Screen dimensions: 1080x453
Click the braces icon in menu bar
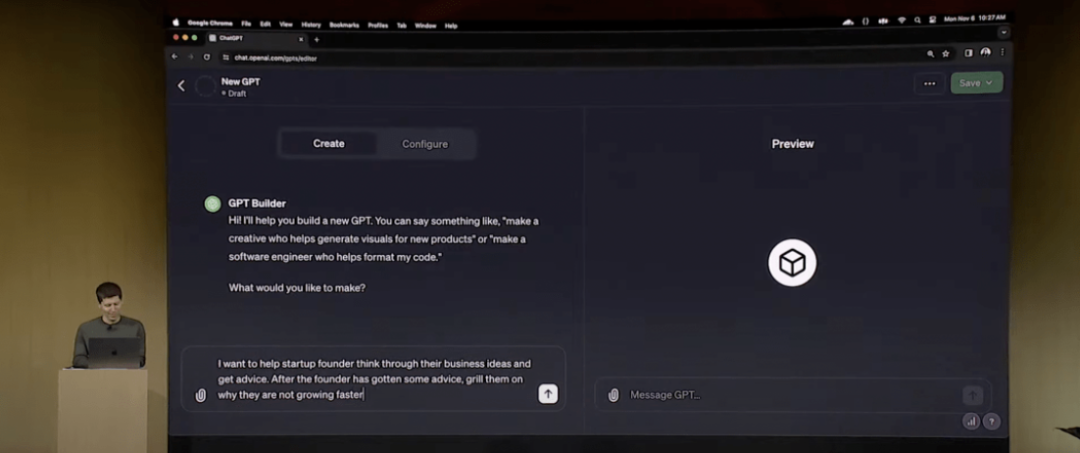[x=866, y=21]
